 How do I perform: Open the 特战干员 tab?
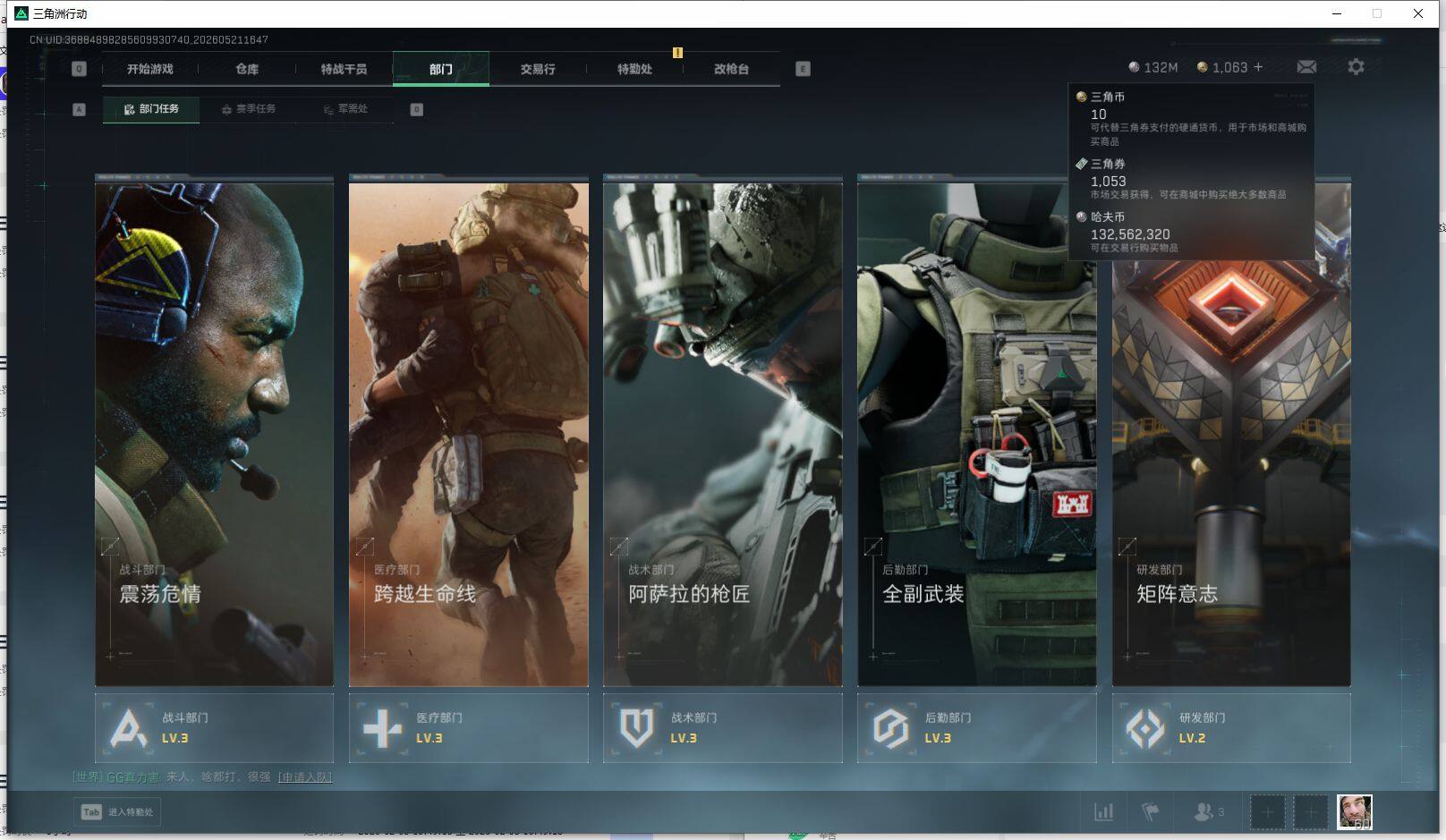pyautogui.click(x=344, y=69)
